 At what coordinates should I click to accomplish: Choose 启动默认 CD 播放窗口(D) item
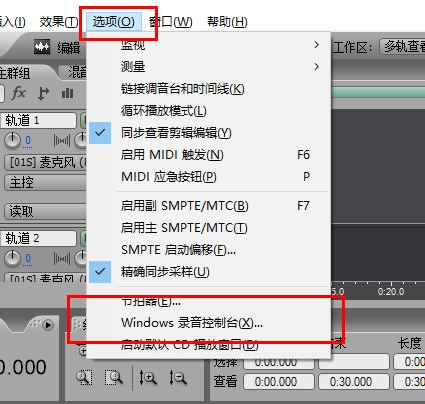click(209, 345)
